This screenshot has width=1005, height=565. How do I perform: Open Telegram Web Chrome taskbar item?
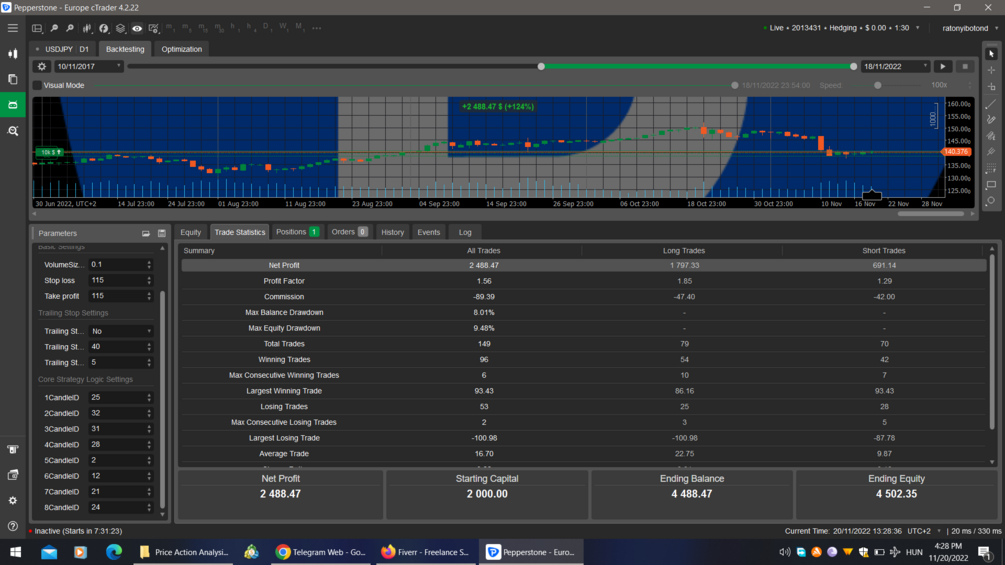(320, 552)
